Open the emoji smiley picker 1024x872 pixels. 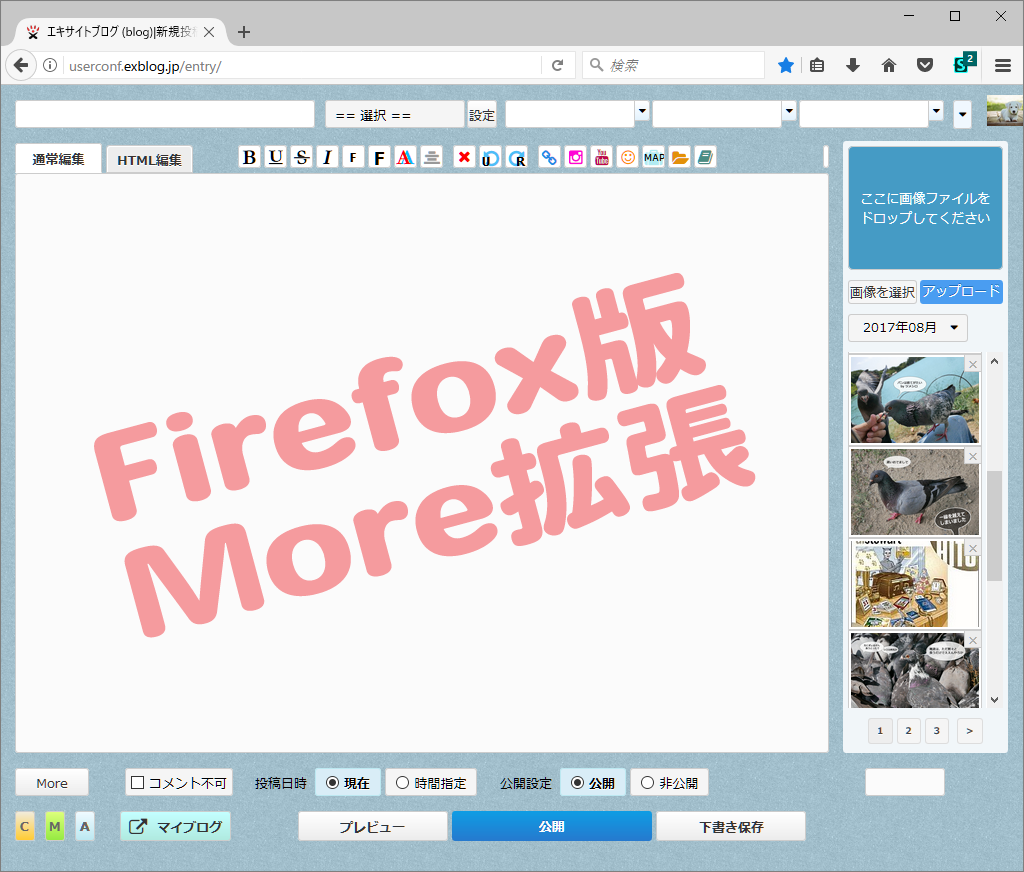[628, 157]
